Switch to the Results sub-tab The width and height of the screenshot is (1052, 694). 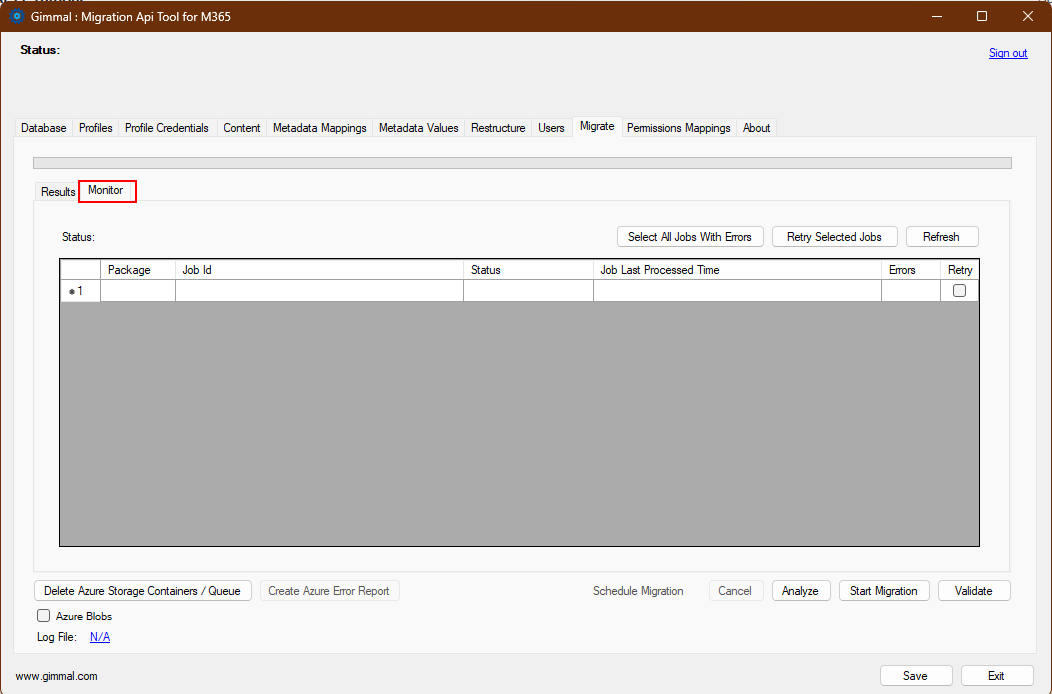[57, 191]
